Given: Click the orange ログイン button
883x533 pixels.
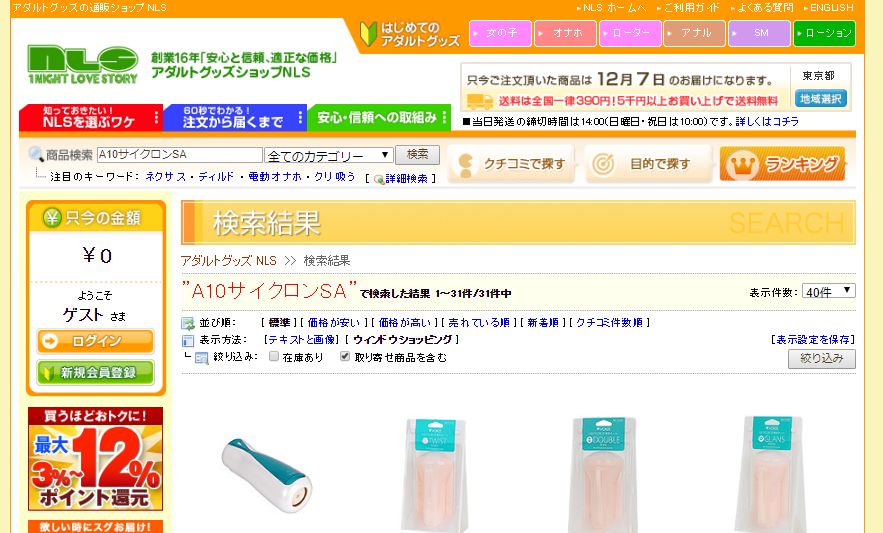Looking at the screenshot, I should pos(96,341).
